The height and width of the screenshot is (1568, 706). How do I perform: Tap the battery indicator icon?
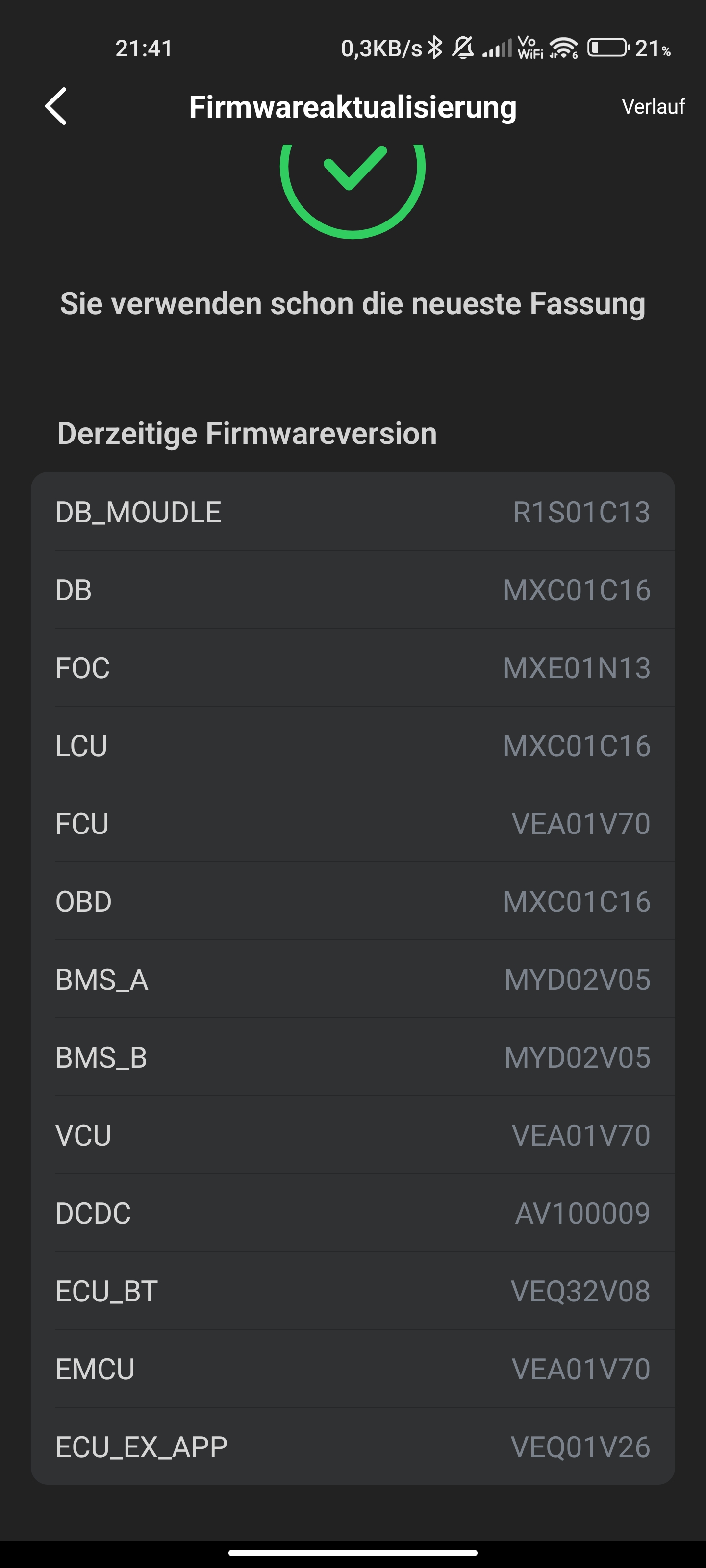[608, 48]
